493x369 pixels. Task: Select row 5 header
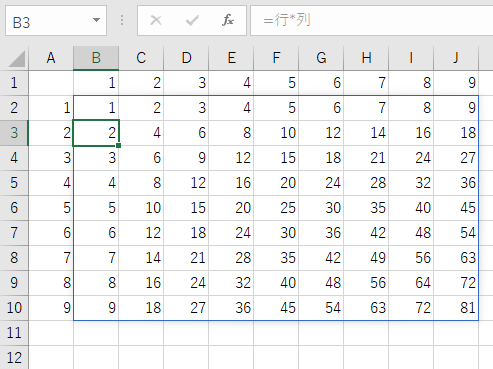tap(14, 183)
